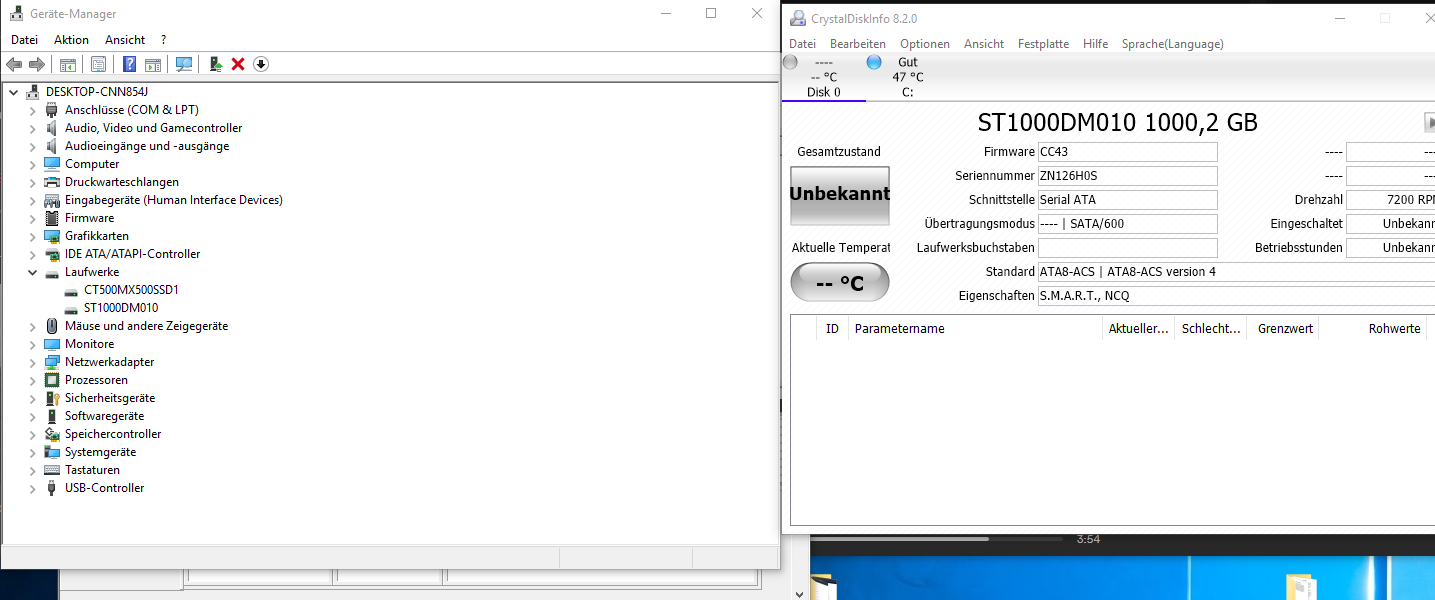
Task: Select the Sicherheitsgeräte tree item
Action: [110, 398]
